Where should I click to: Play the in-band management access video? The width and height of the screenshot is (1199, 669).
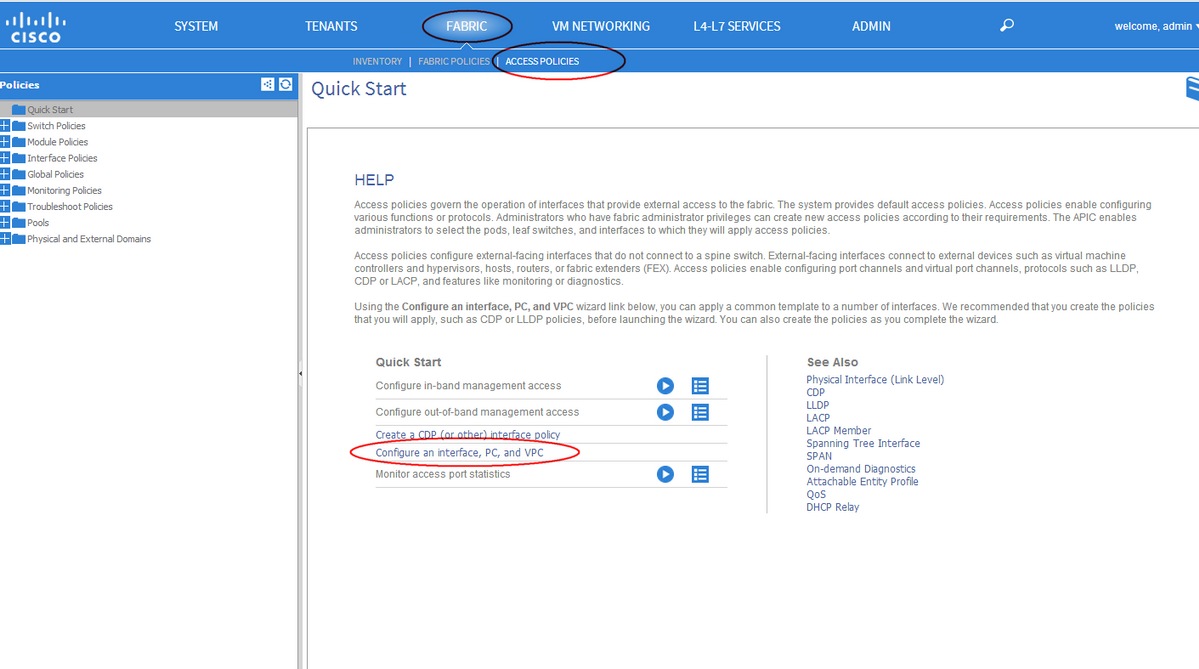tap(664, 385)
